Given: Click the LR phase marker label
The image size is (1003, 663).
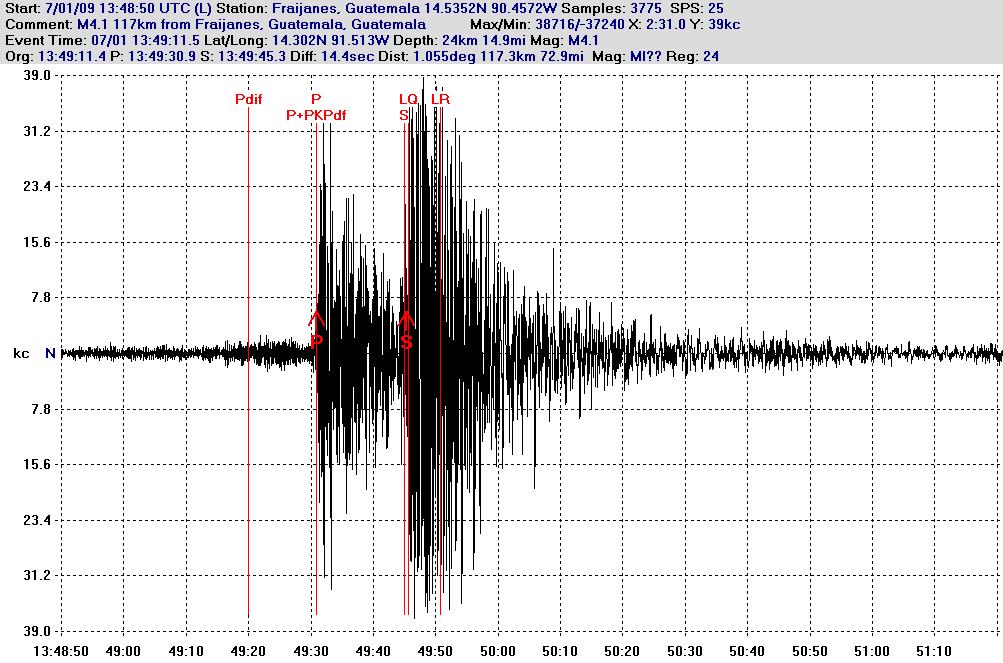Looking at the screenshot, I should click(x=440, y=99).
